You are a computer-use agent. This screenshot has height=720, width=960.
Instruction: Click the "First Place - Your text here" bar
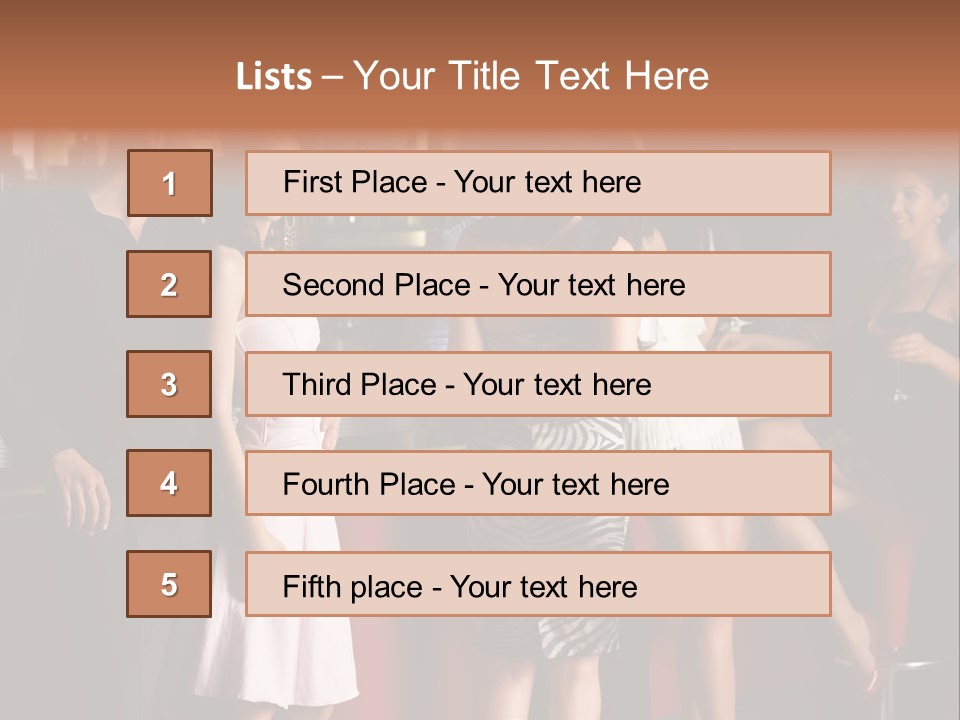tap(538, 183)
